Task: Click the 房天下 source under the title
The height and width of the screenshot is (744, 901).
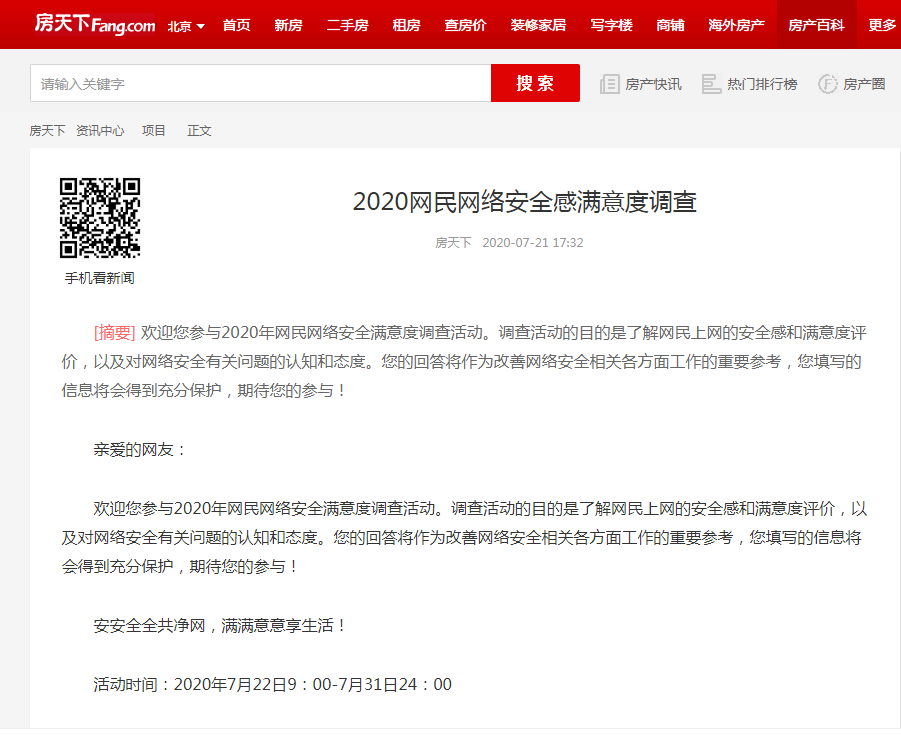Action: 453,242
